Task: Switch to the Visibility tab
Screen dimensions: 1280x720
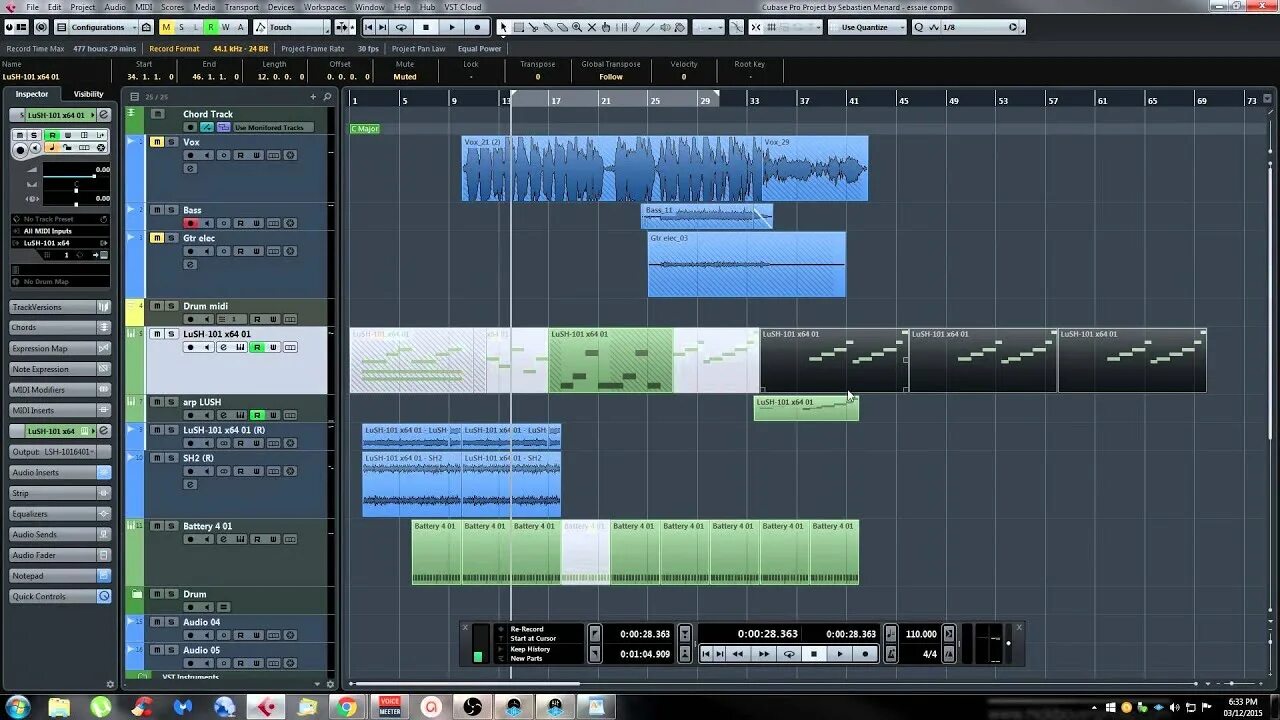Action: point(88,94)
